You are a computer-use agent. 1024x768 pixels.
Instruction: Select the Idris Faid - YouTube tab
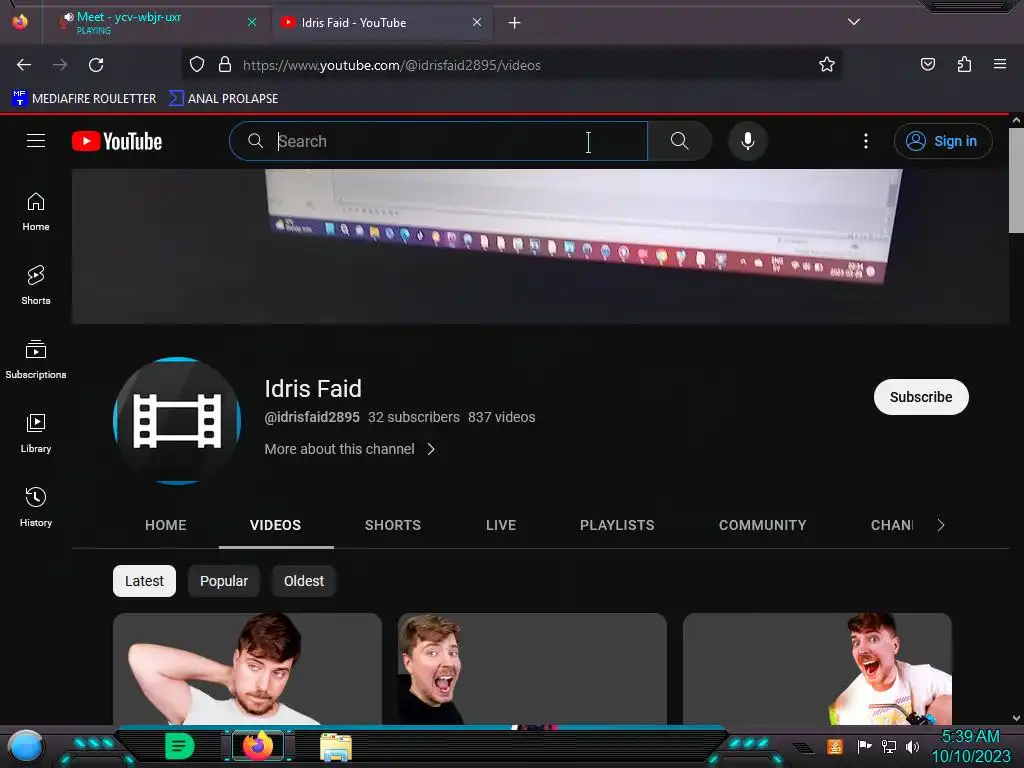(382, 23)
